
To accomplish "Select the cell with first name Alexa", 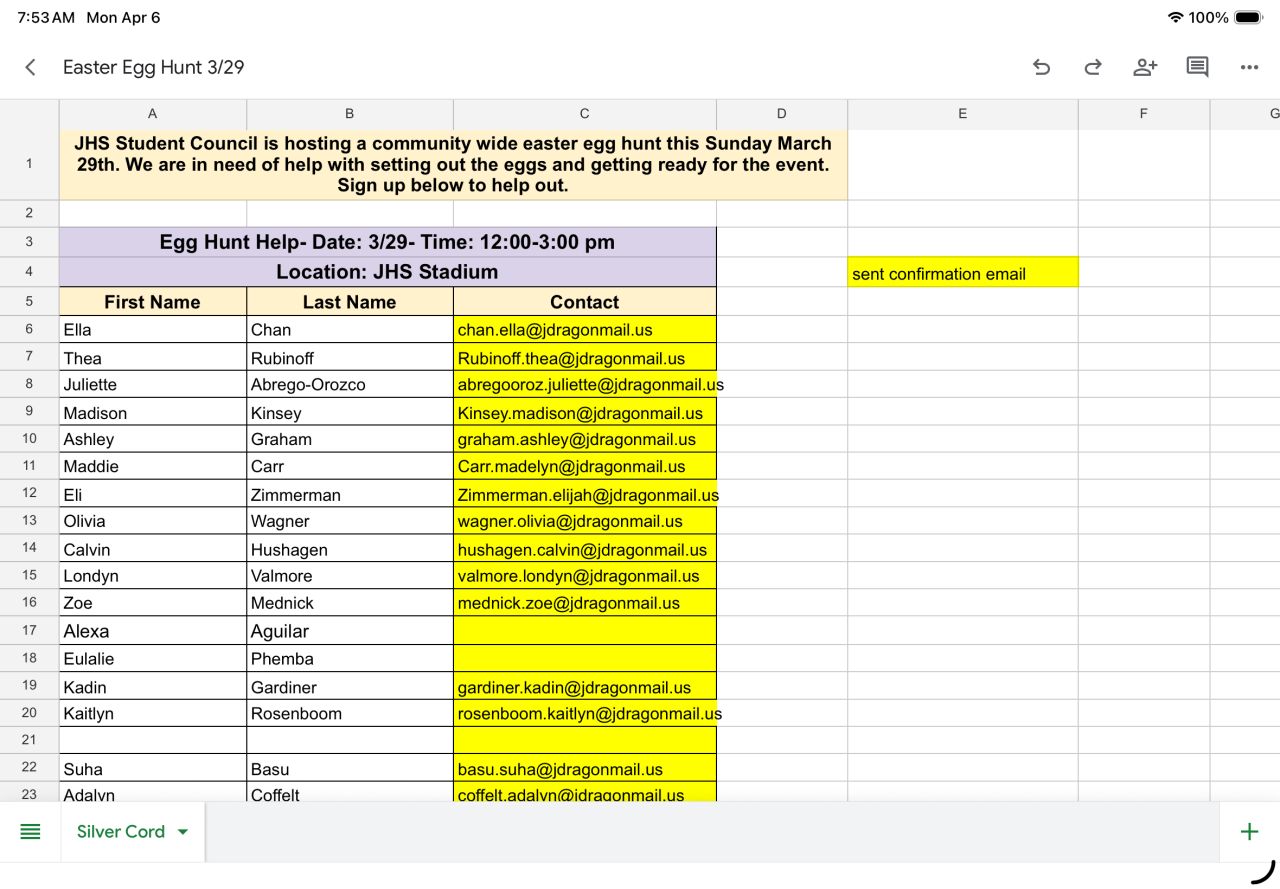I will pos(153,631).
